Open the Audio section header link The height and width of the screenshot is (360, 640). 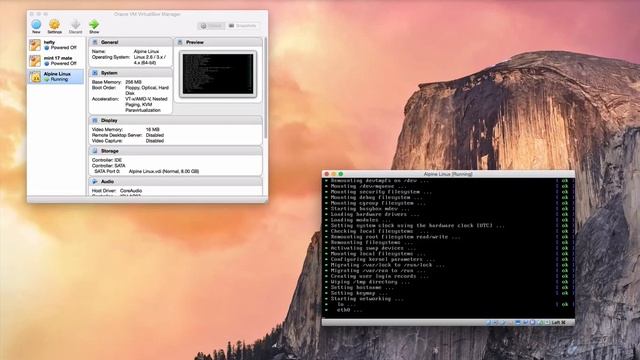107,181
